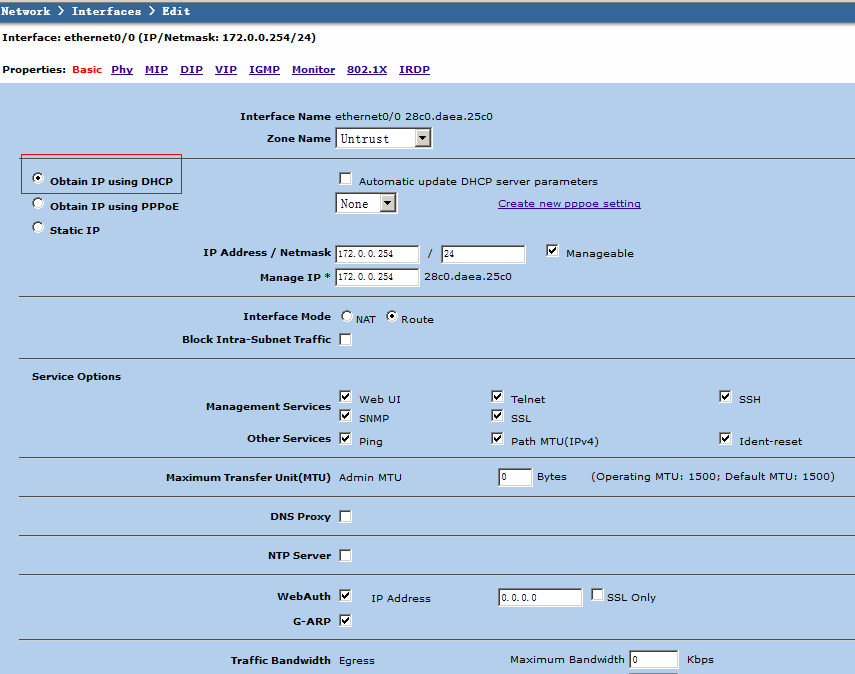855x674 pixels.
Task: Go to the 802.1X properties tab
Action: click(365, 70)
